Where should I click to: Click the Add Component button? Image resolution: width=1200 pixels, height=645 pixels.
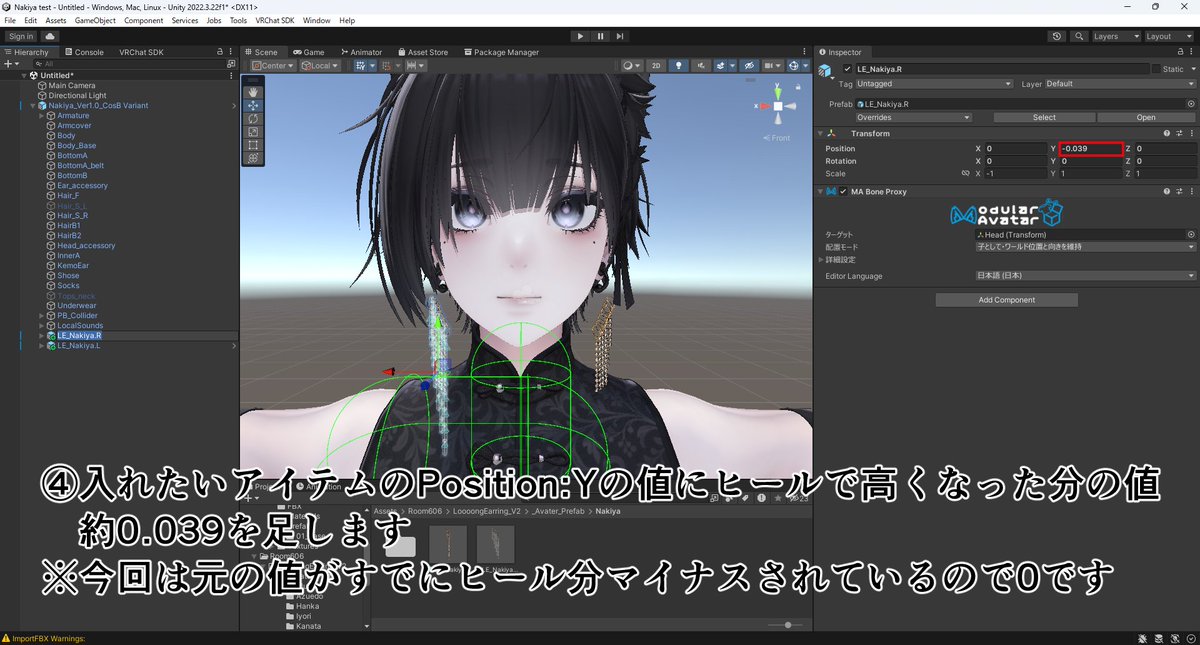pos(1006,300)
